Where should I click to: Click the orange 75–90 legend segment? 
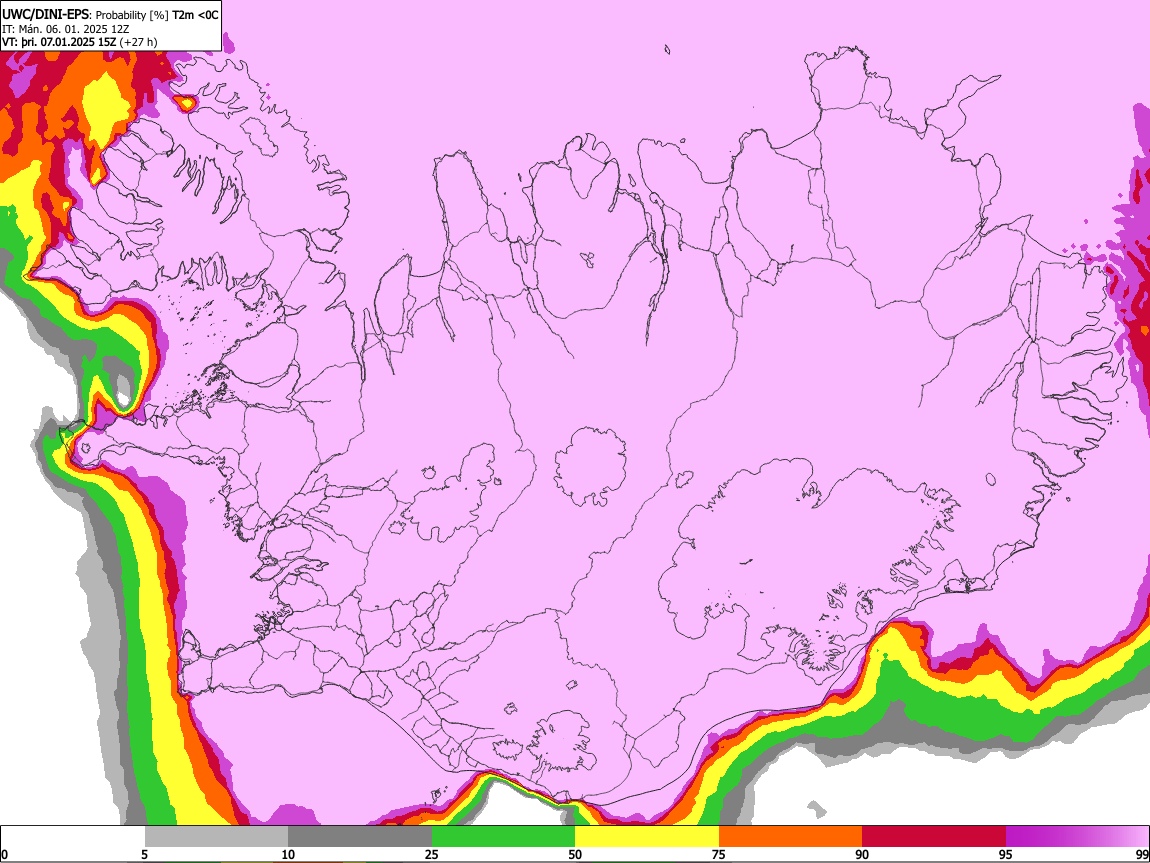791,837
